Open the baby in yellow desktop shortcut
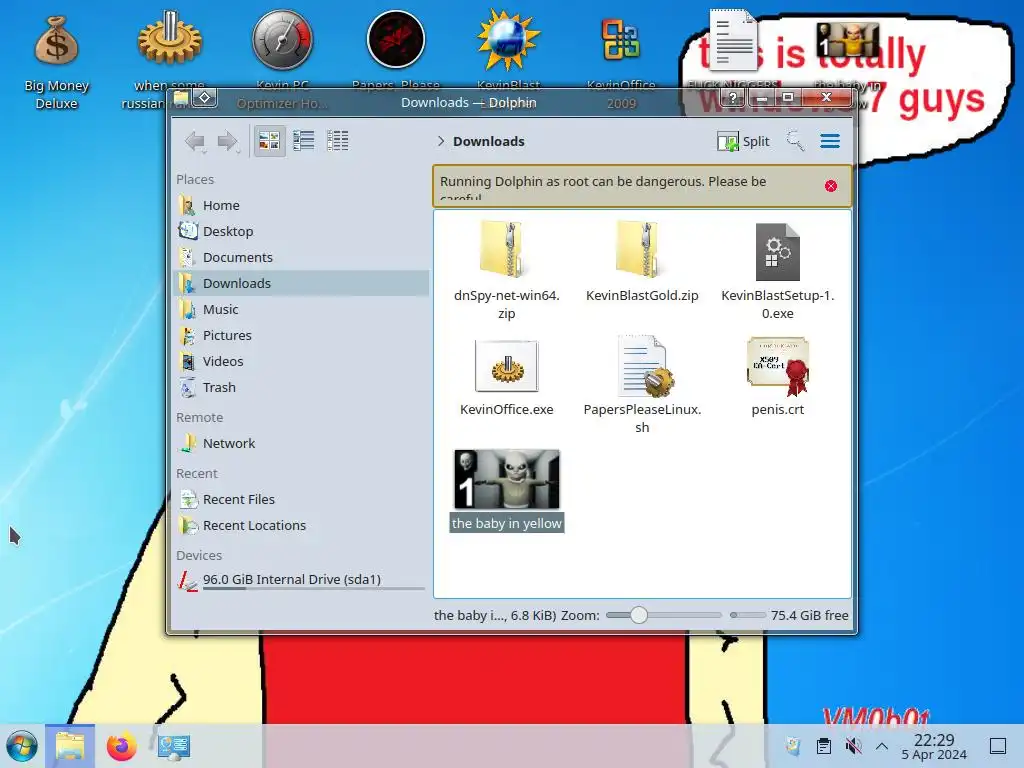The height and width of the screenshot is (768, 1024). [x=847, y=40]
